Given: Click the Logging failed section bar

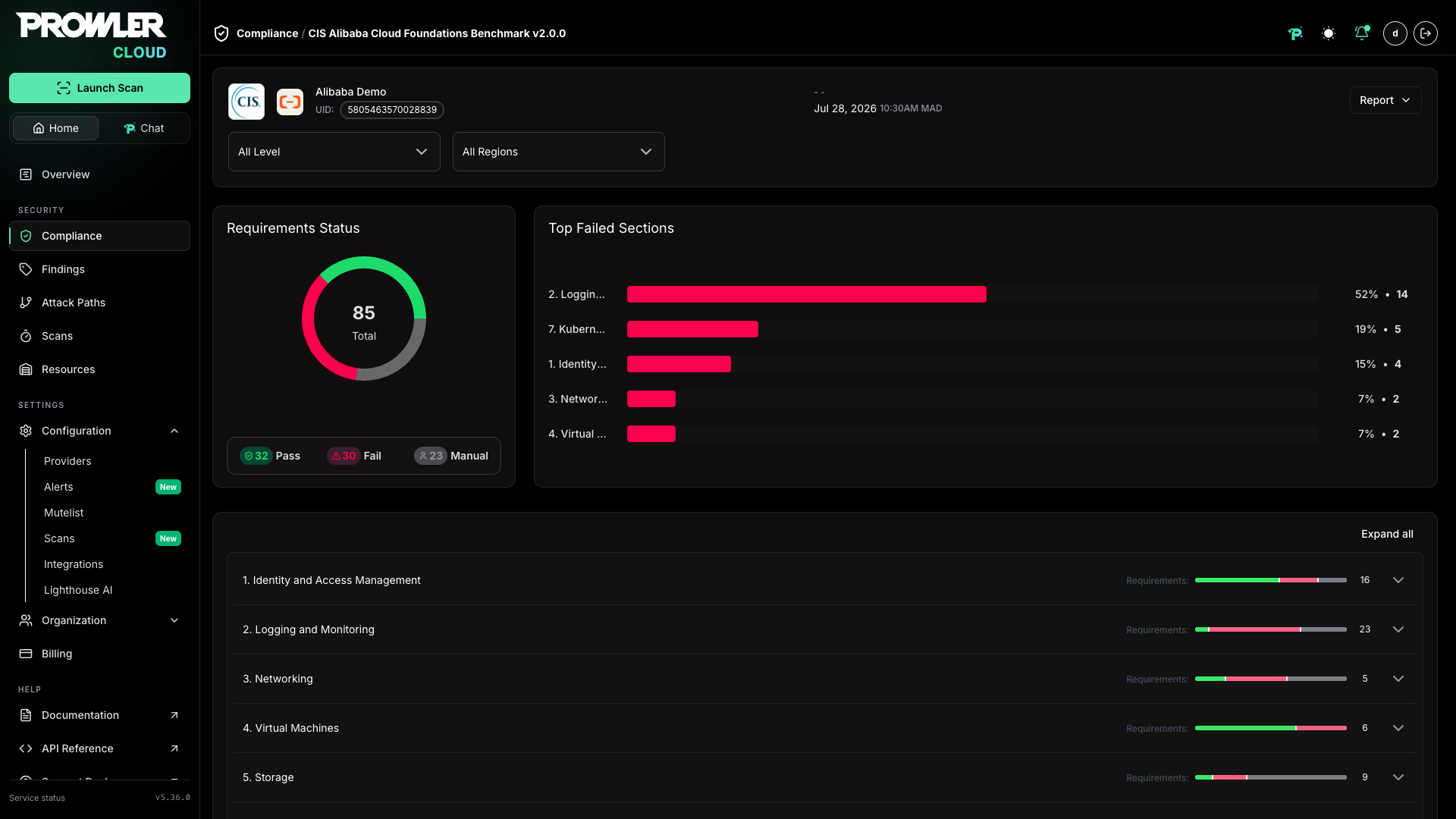Looking at the screenshot, I should tap(807, 294).
